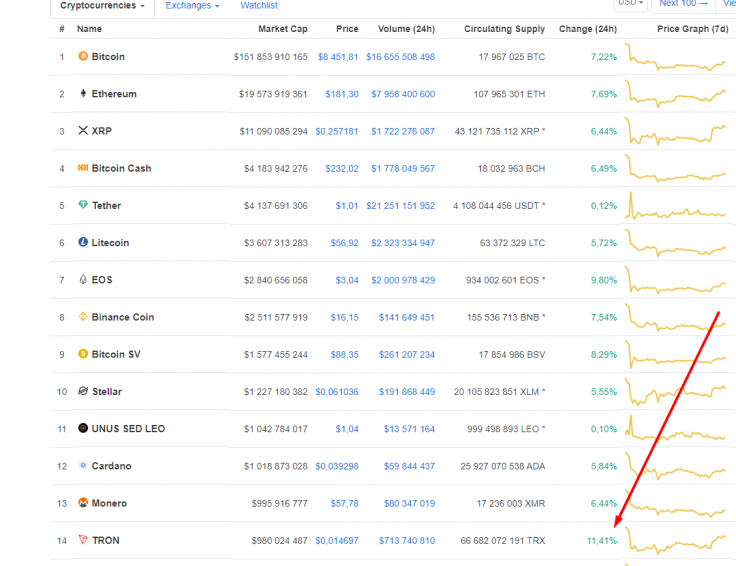This screenshot has height=566, width=736.
Task: Click the Stellar logo icon
Action: (x=83, y=390)
